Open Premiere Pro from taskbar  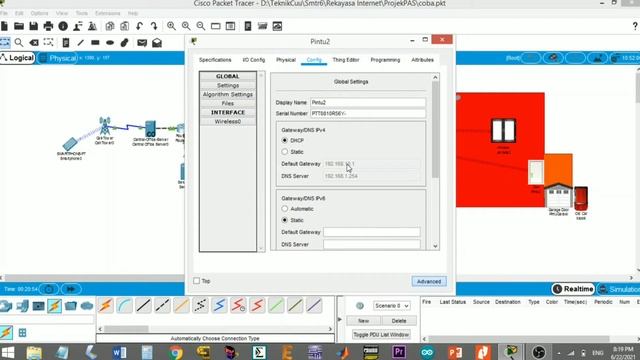(399, 352)
